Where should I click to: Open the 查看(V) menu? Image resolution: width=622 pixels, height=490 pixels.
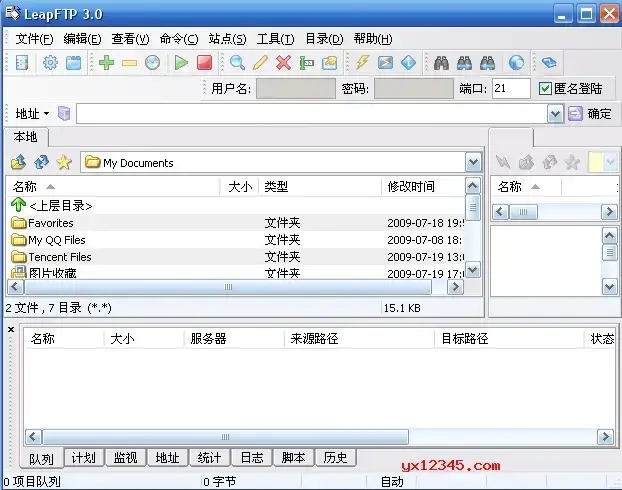pyautogui.click(x=131, y=39)
